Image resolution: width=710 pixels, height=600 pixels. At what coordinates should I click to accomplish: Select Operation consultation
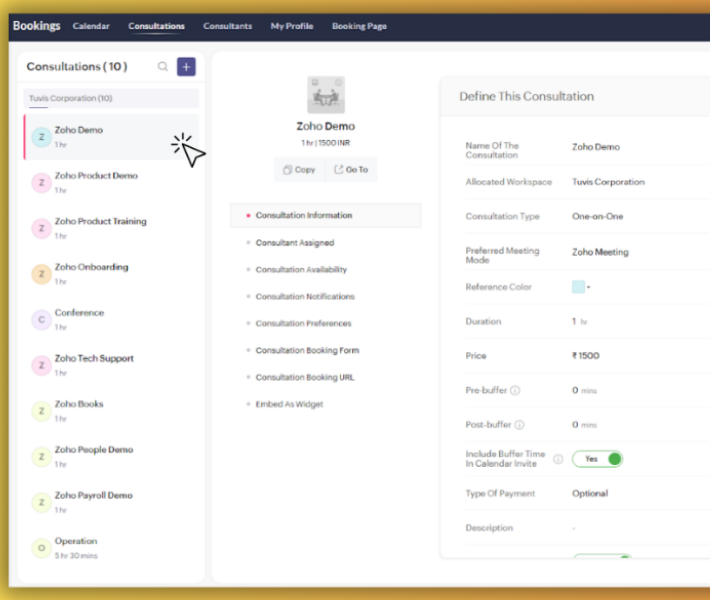coord(111,548)
